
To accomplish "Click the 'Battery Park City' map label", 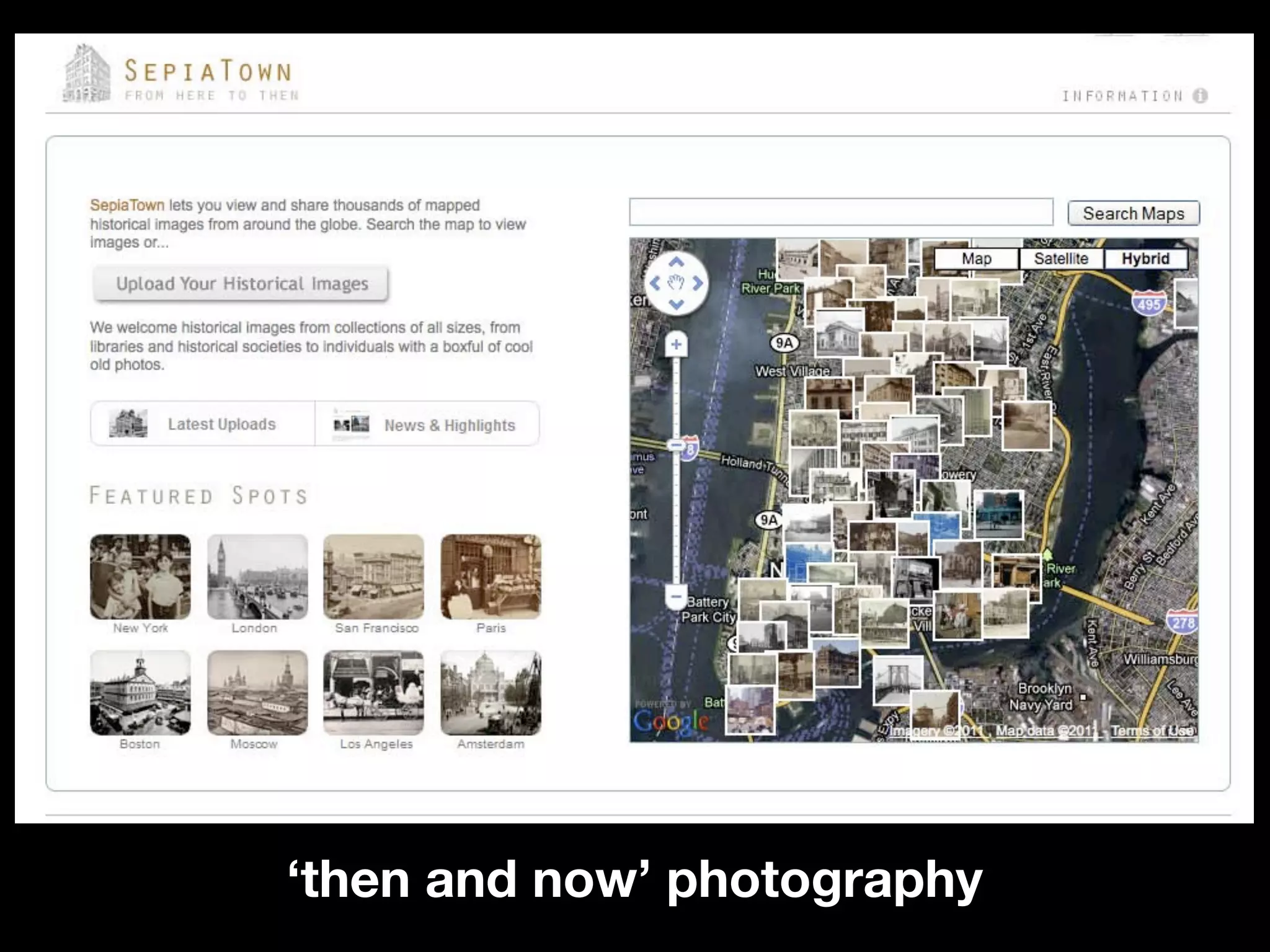I will pyautogui.click(x=708, y=609).
